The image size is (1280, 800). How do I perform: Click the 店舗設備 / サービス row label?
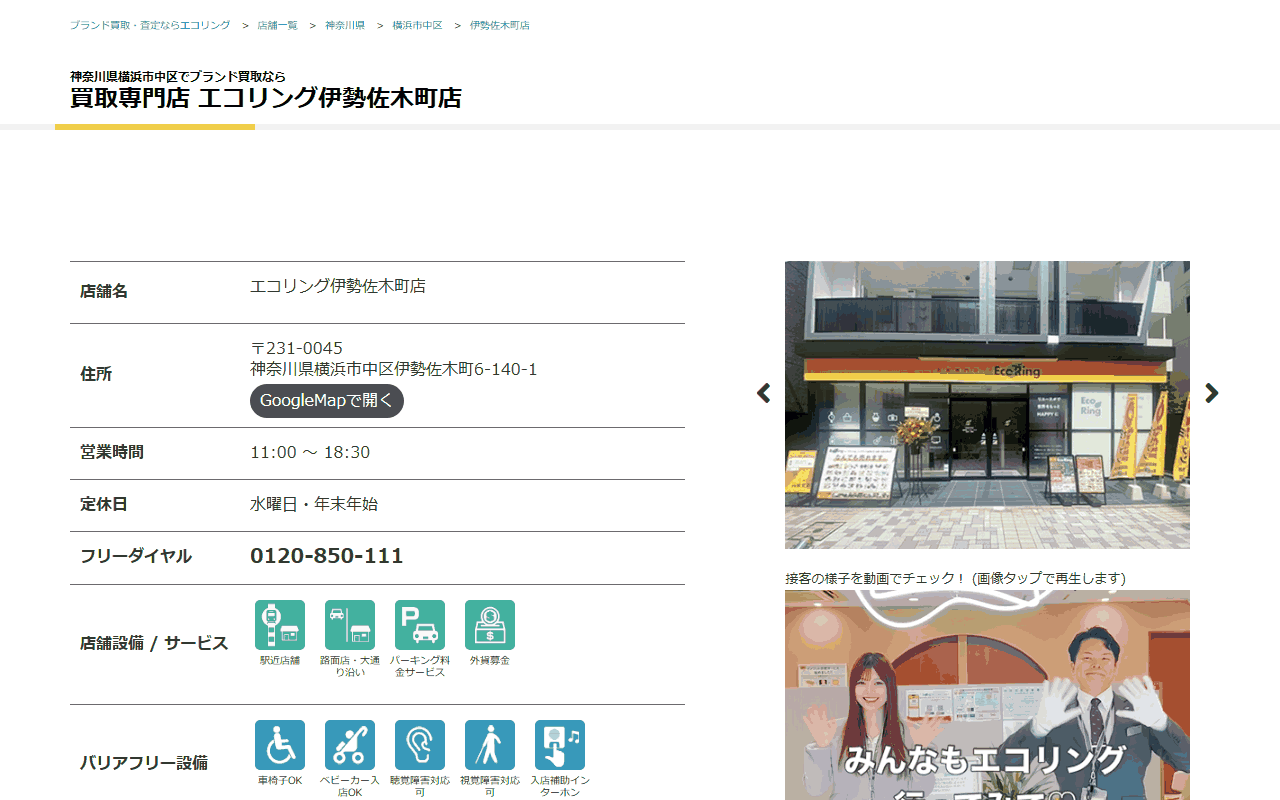154,643
